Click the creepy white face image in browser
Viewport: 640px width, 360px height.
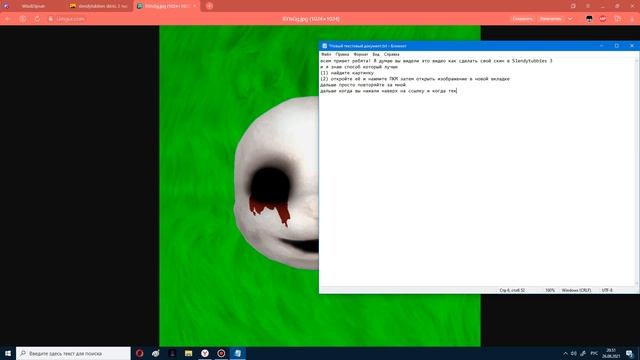pyautogui.click(x=276, y=183)
